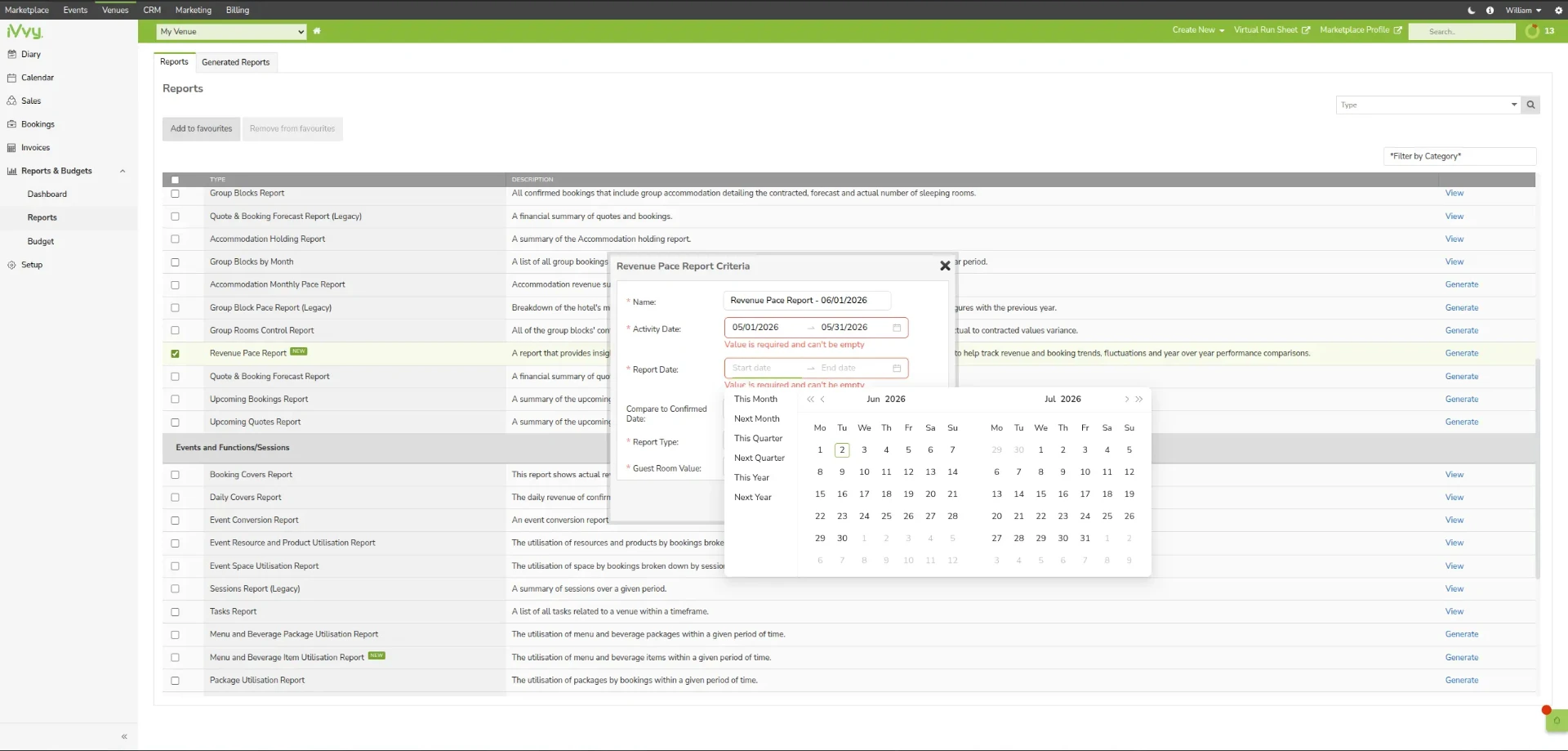Click Generate for the Revenue Pace Report
The height and width of the screenshot is (751, 1568).
tap(1461, 354)
